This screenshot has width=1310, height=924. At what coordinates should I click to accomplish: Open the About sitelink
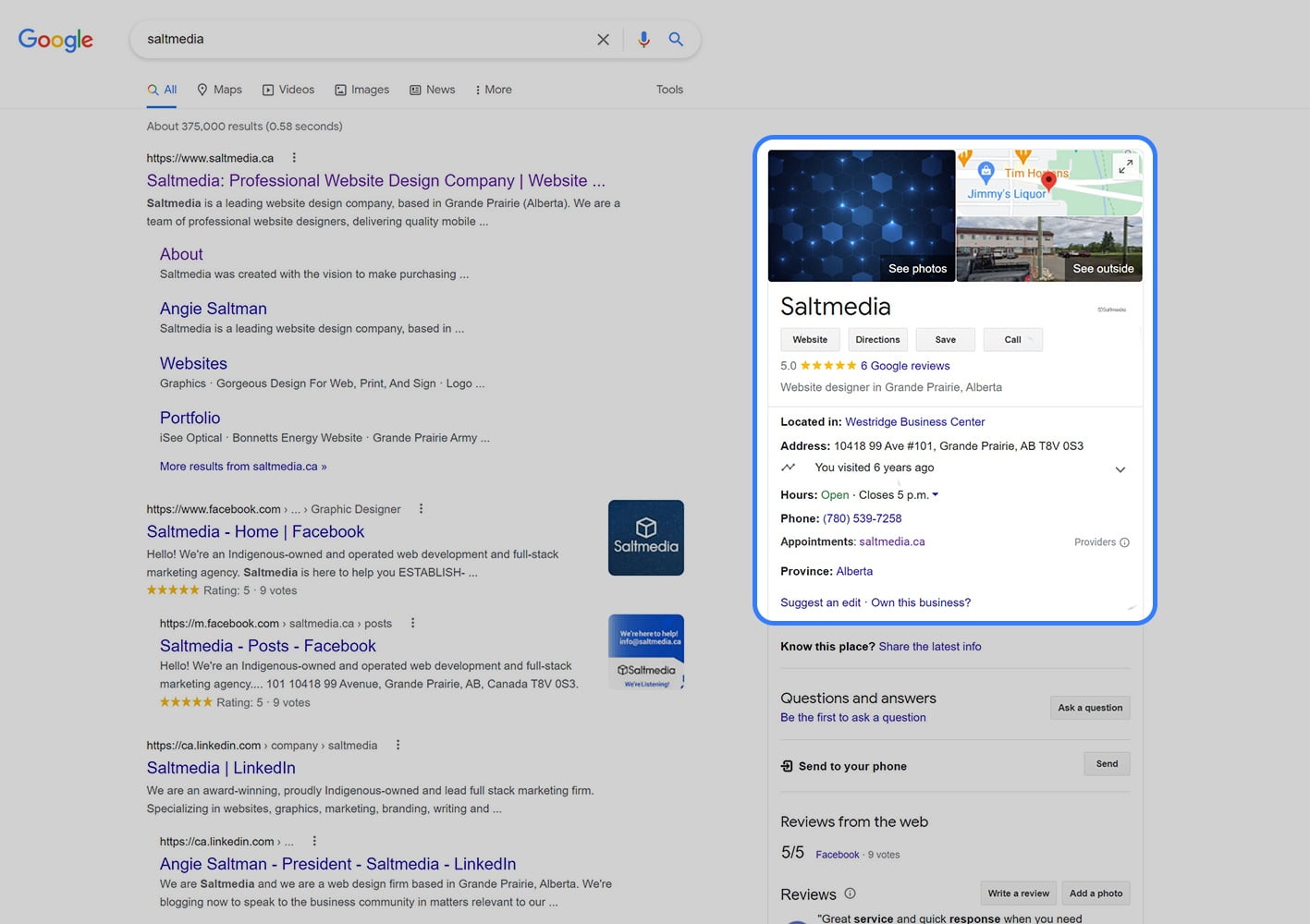point(181,254)
